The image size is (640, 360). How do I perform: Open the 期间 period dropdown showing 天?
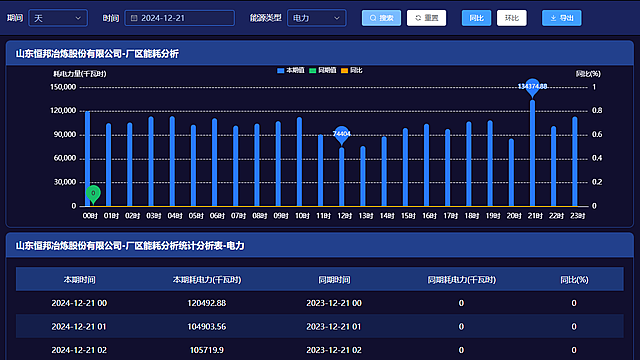tap(58, 18)
